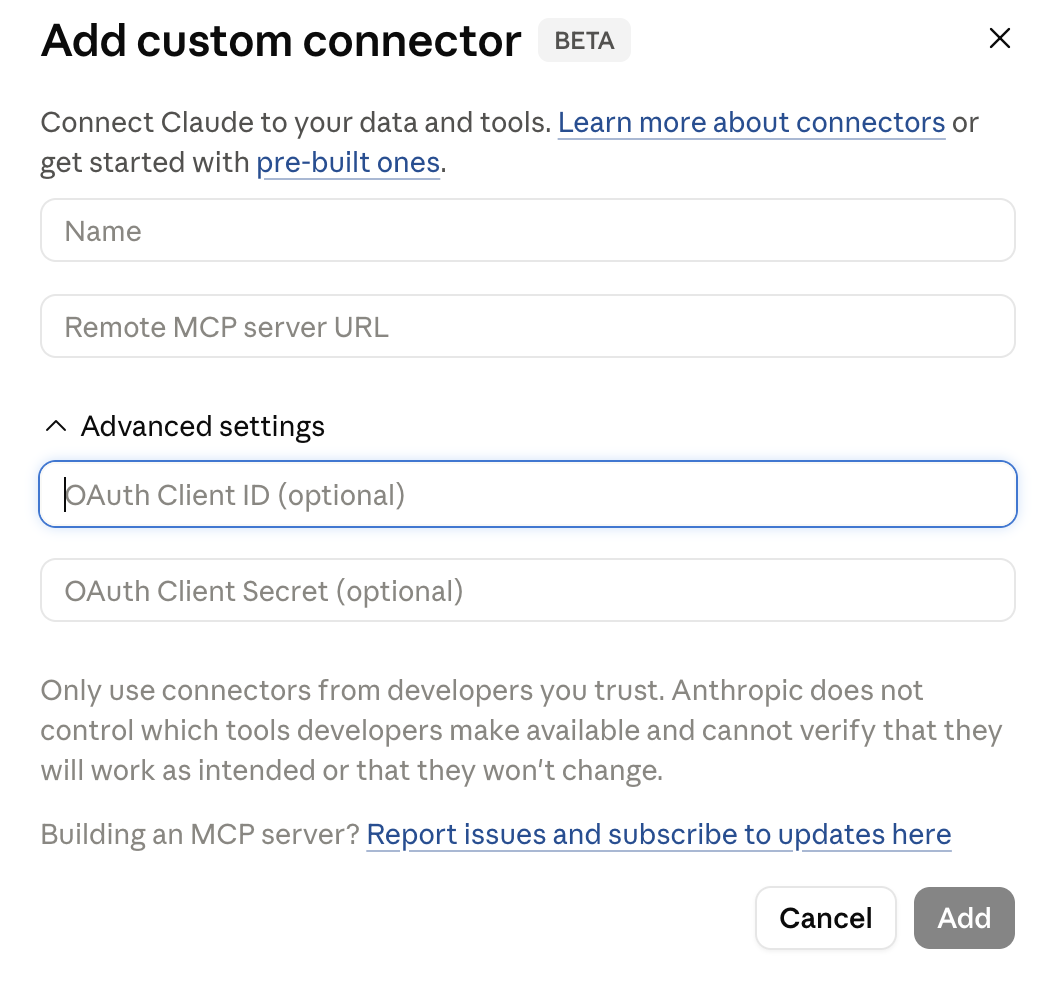Click the Name input field

[528, 230]
